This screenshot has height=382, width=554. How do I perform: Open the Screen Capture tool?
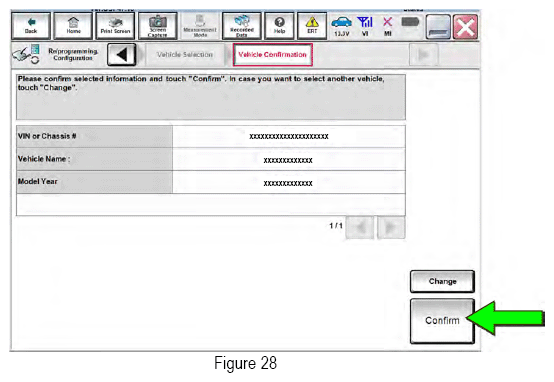158,26
